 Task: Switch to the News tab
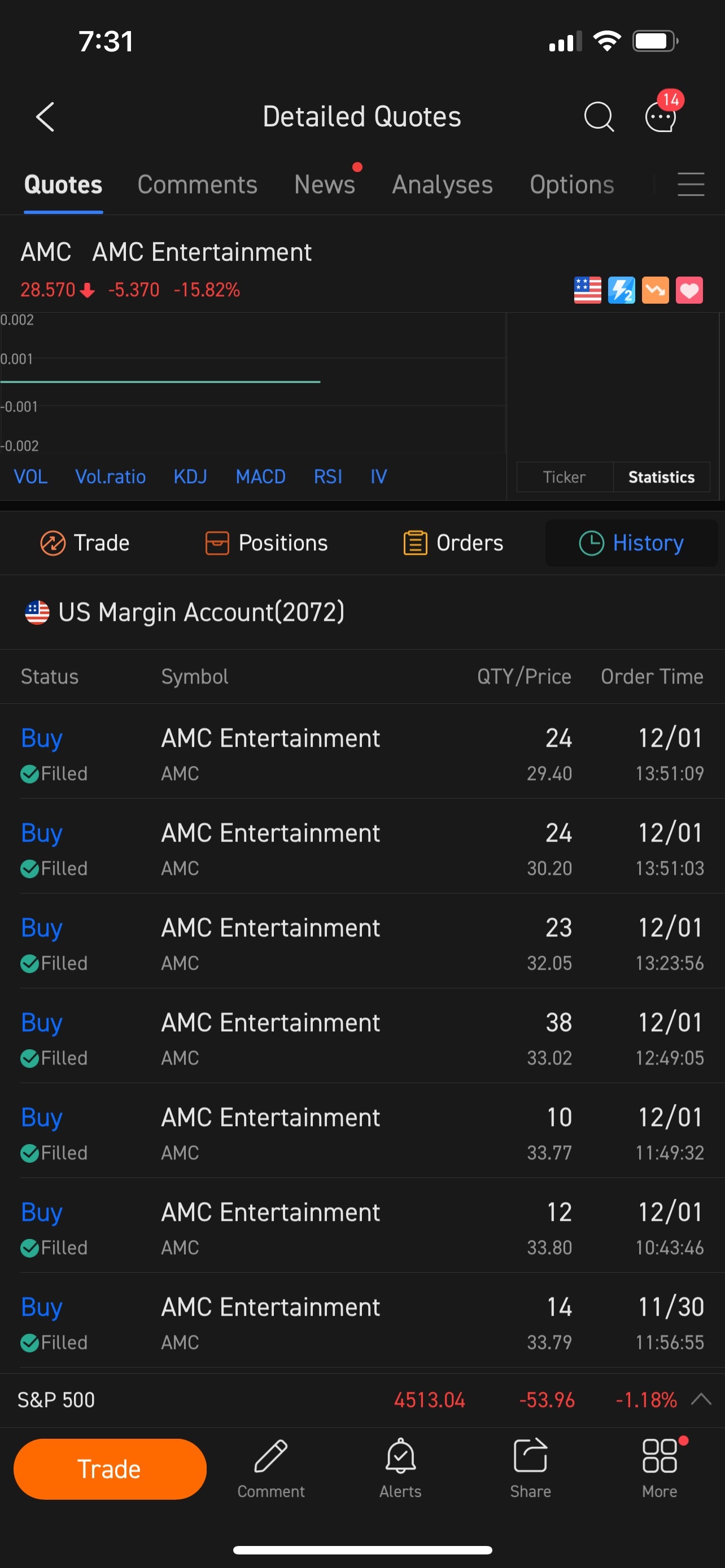[x=325, y=185]
